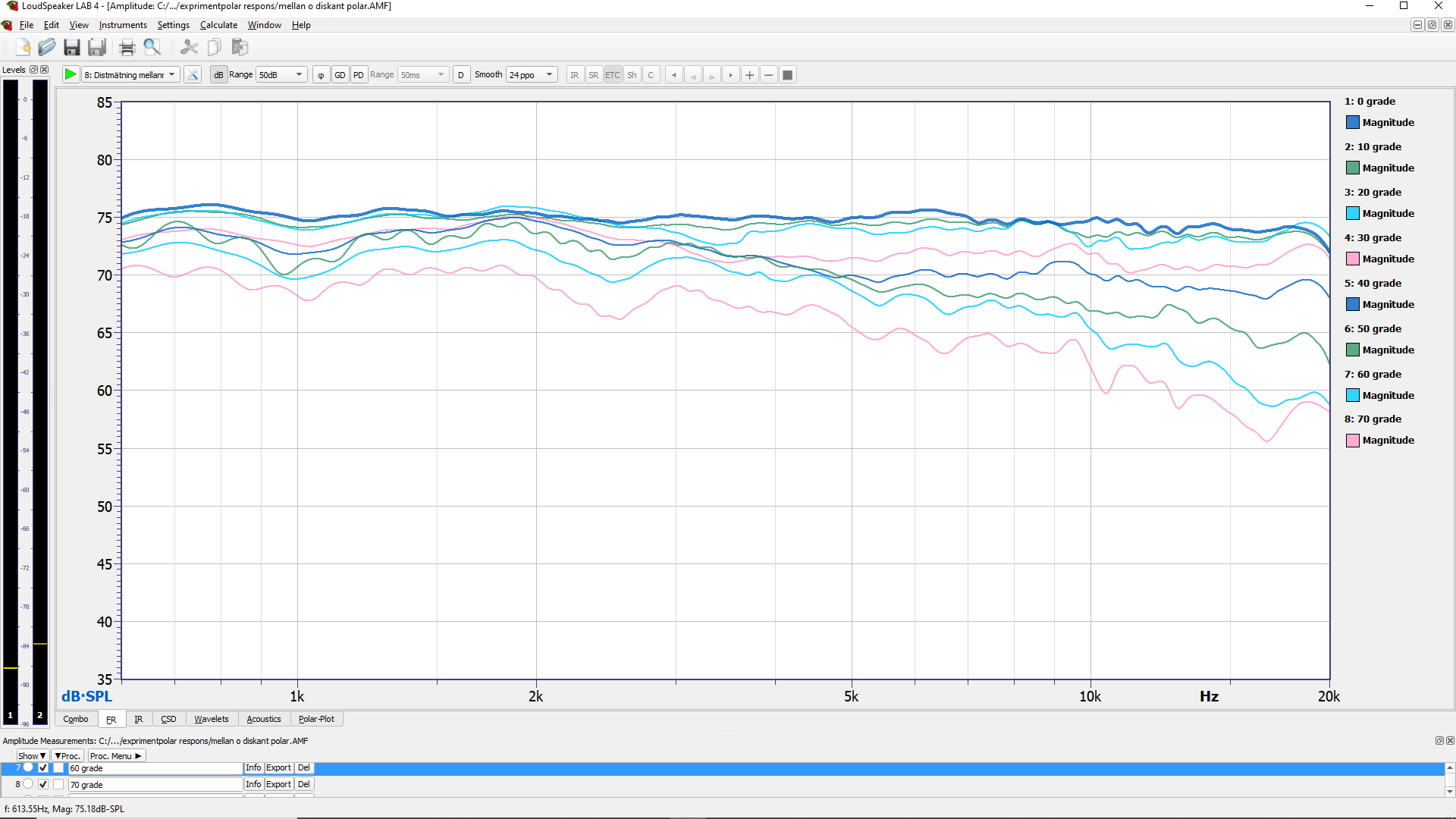Toggle the GD group delay button
The width and height of the screenshot is (1456, 819).
point(340,74)
